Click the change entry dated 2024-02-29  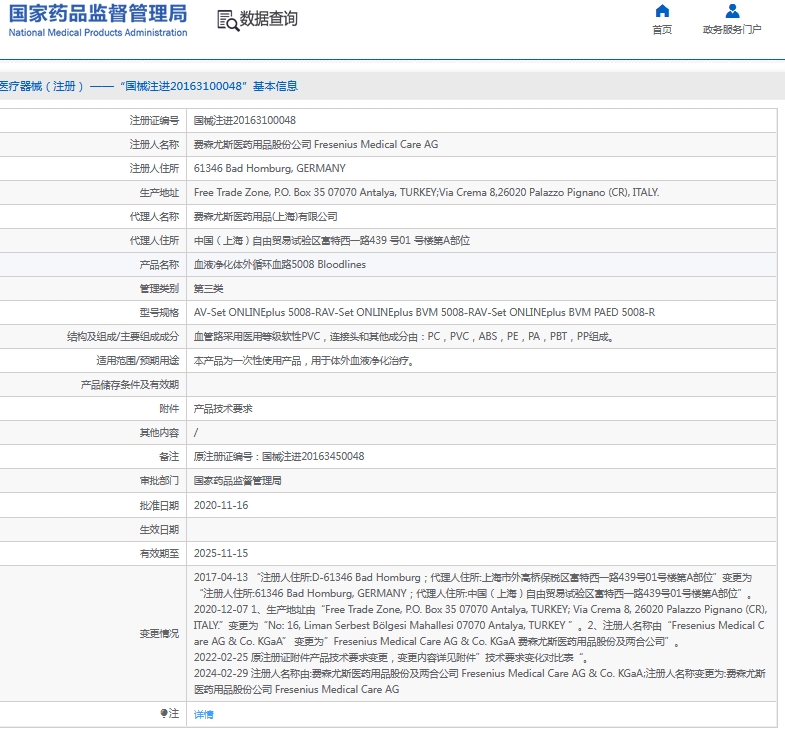coord(480,681)
